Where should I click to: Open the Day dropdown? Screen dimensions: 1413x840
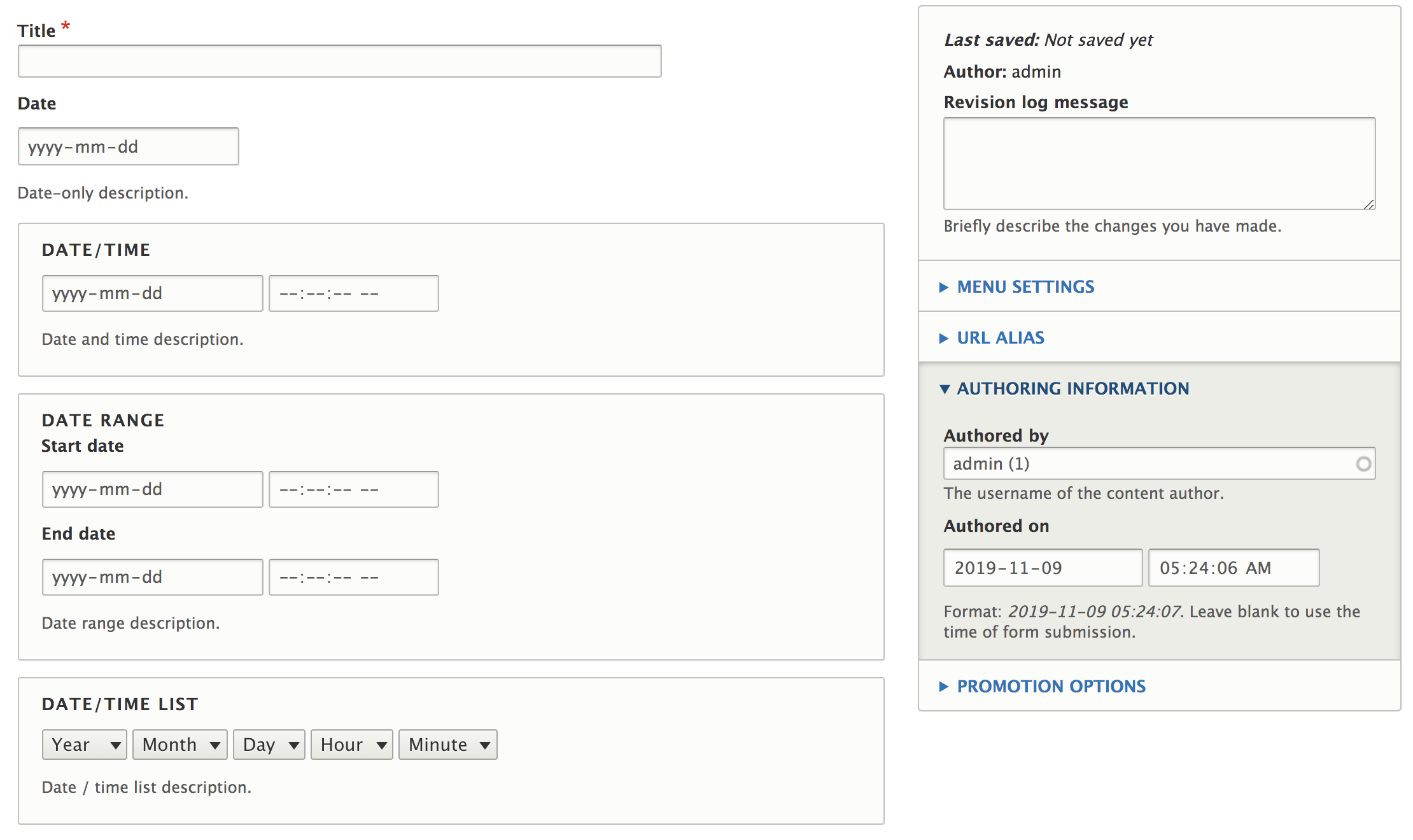pos(268,744)
